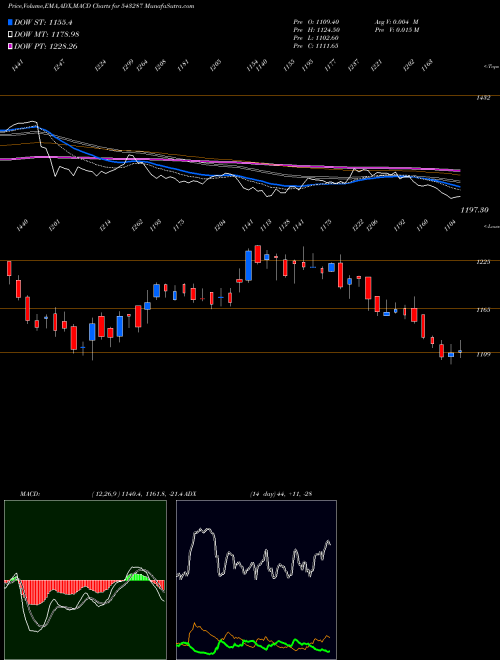Viewport: 500px width, 660px height.
Task: Click the last small blue candle at chart end
Action: coord(460,351)
